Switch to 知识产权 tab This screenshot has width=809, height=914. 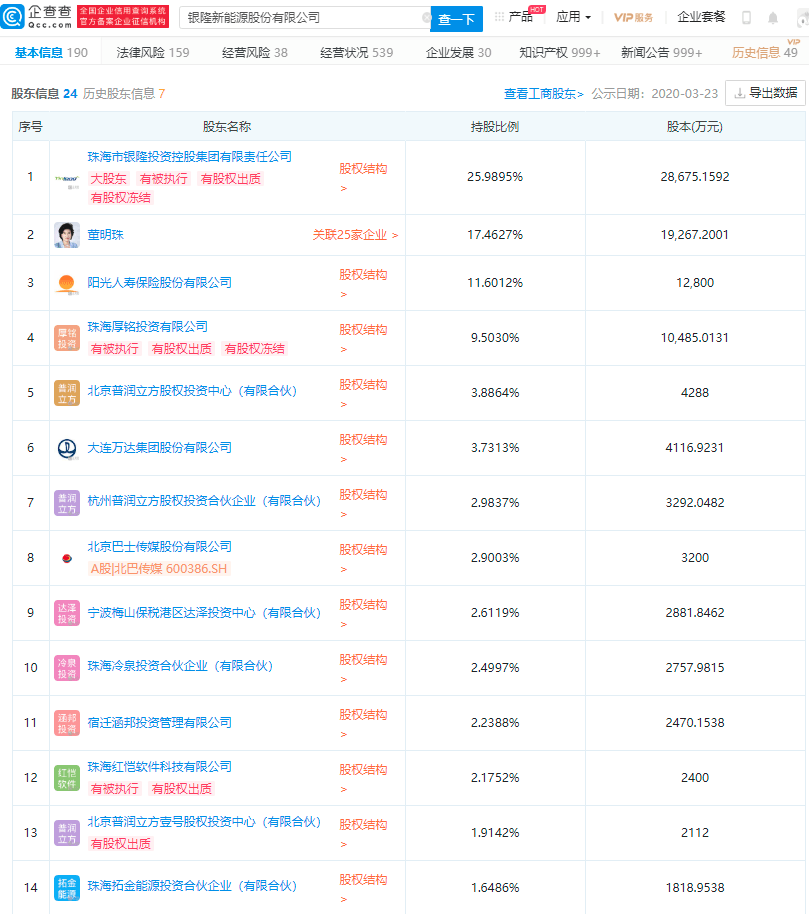pyautogui.click(x=560, y=52)
